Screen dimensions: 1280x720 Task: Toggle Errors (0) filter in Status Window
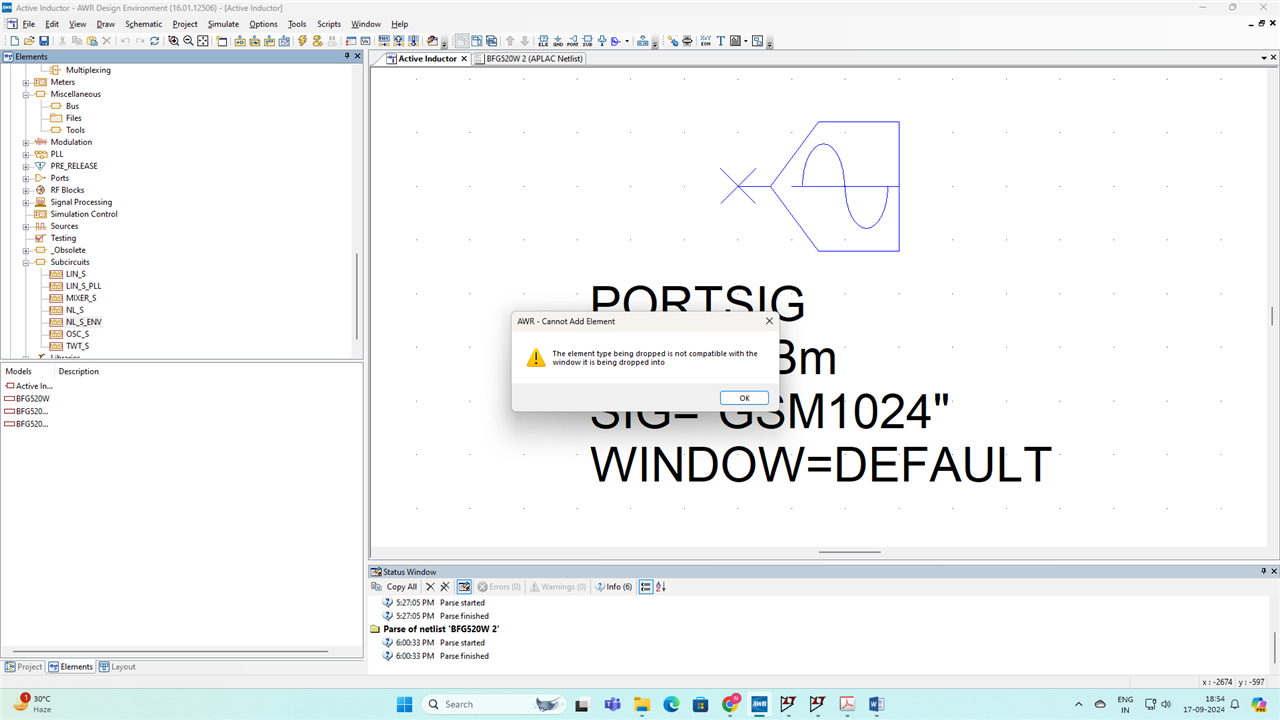pos(499,587)
